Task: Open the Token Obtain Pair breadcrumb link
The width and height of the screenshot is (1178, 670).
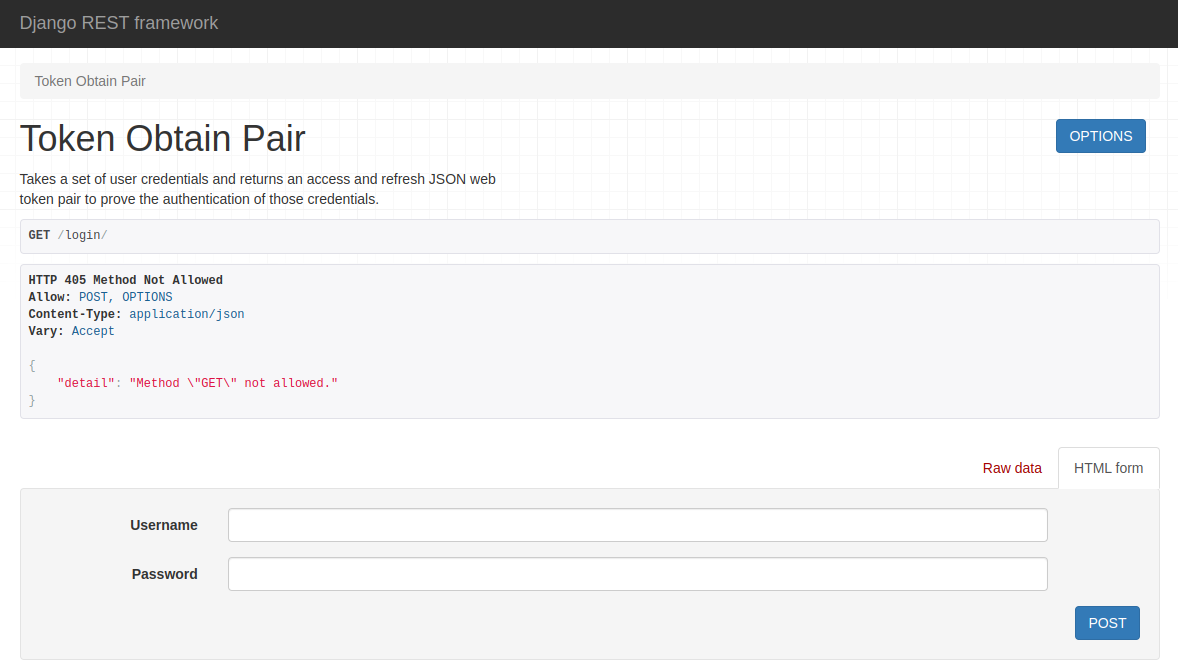Action: point(90,81)
